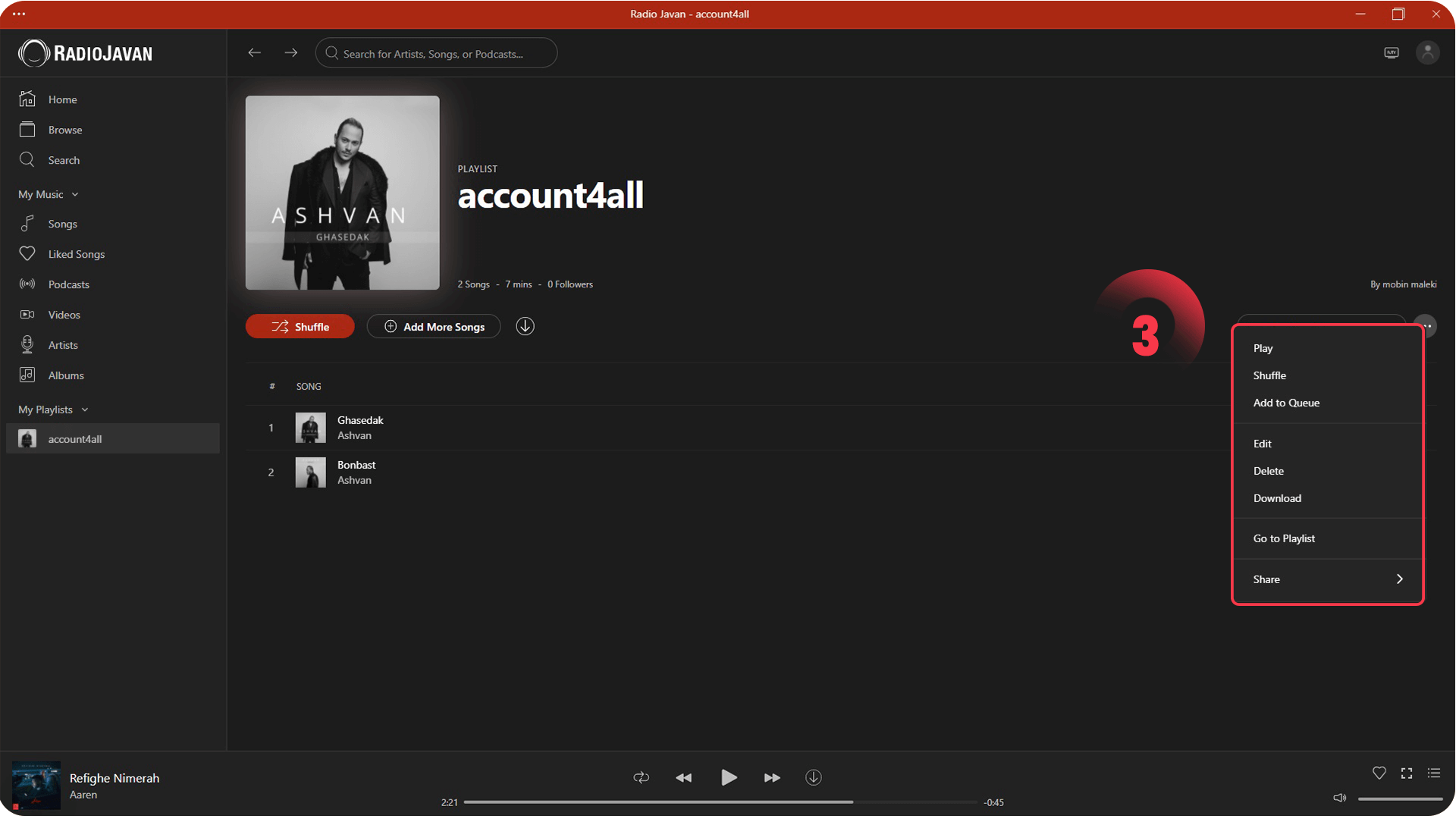1456x819 pixels.
Task: Select Download in the context menu
Action: point(1327,498)
